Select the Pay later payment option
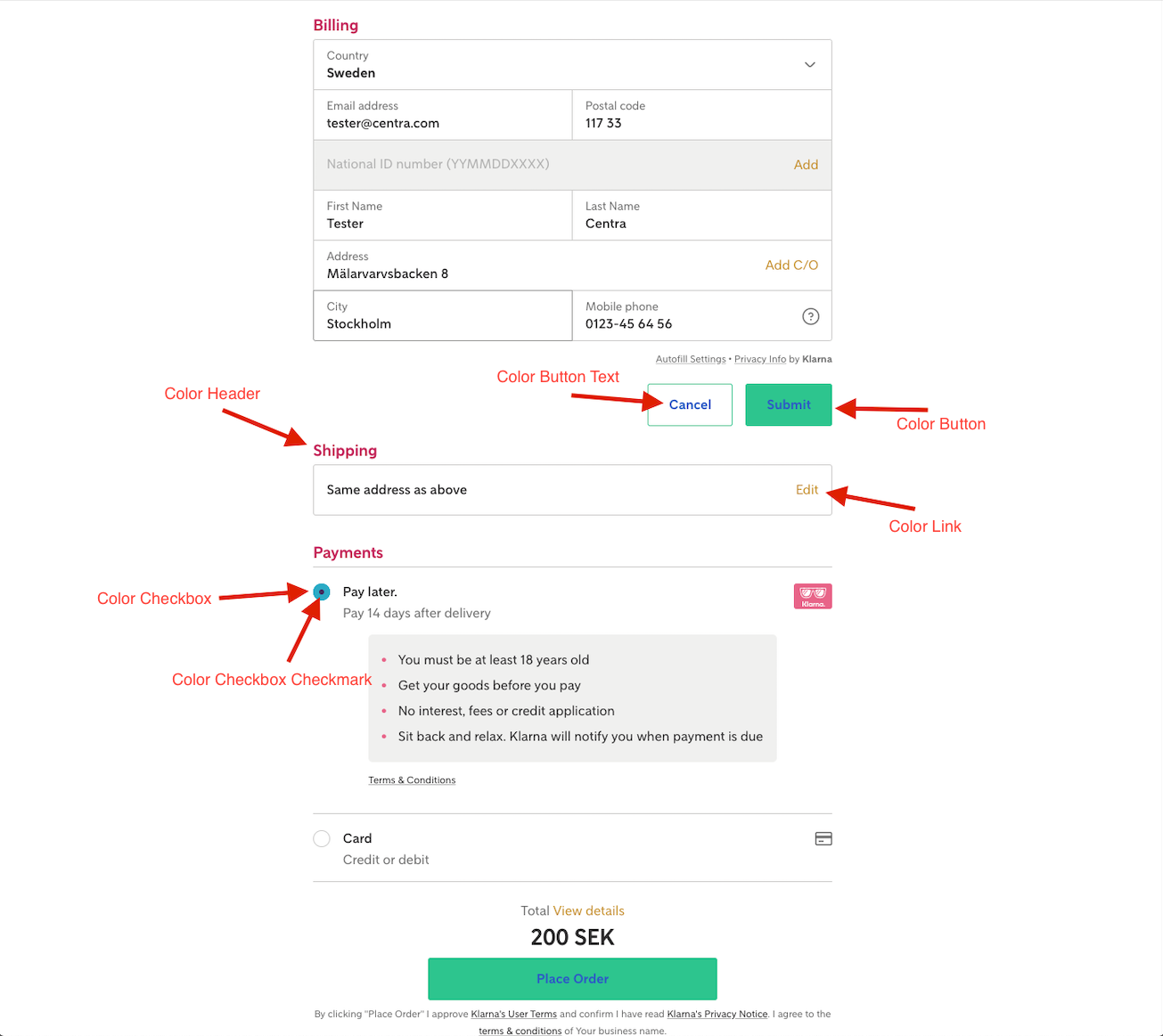 click(321, 591)
